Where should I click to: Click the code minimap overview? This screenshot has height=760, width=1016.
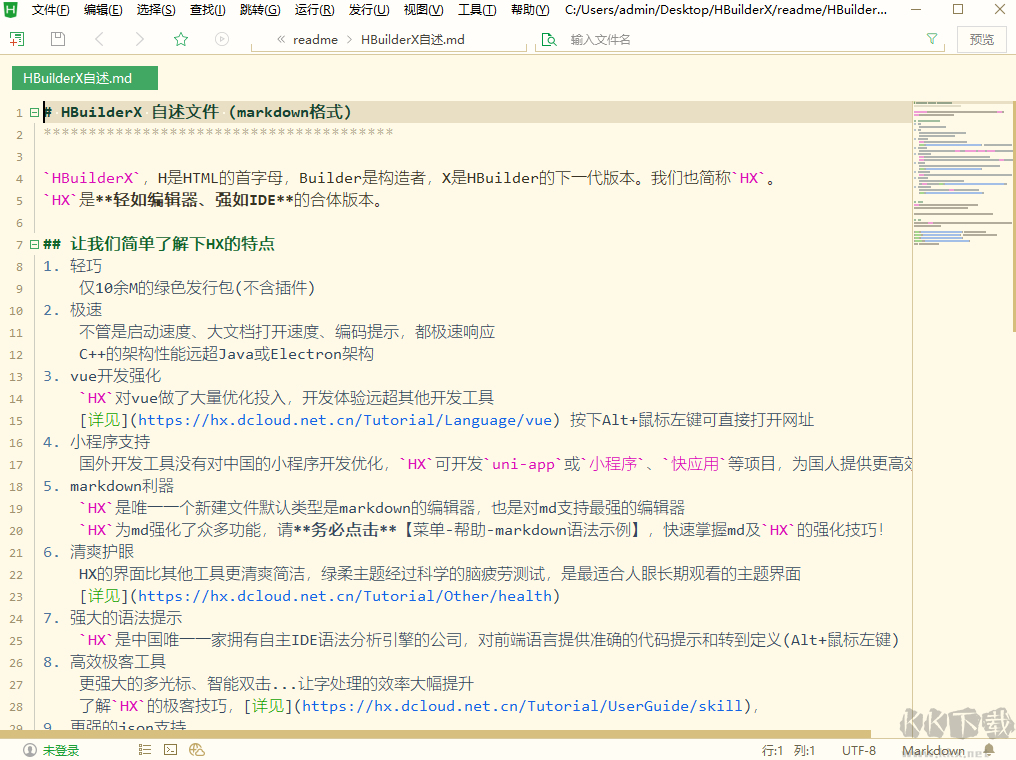point(960,175)
